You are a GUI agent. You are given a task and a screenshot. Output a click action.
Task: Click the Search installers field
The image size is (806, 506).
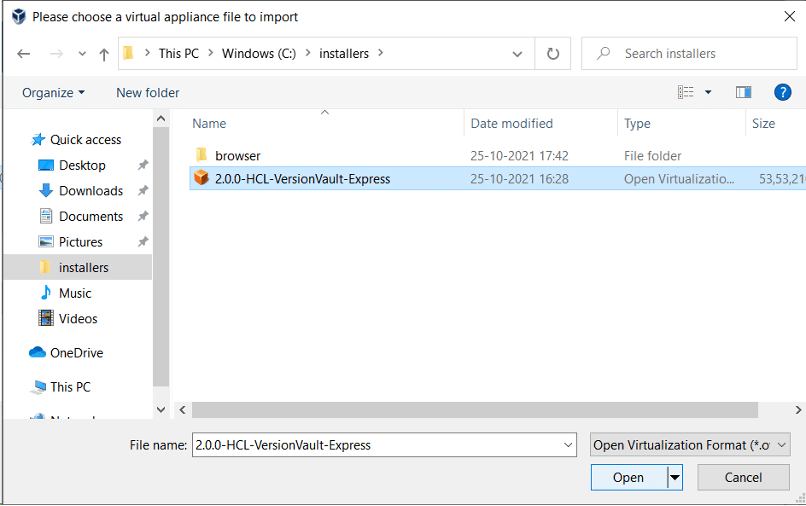coord(689,53)
